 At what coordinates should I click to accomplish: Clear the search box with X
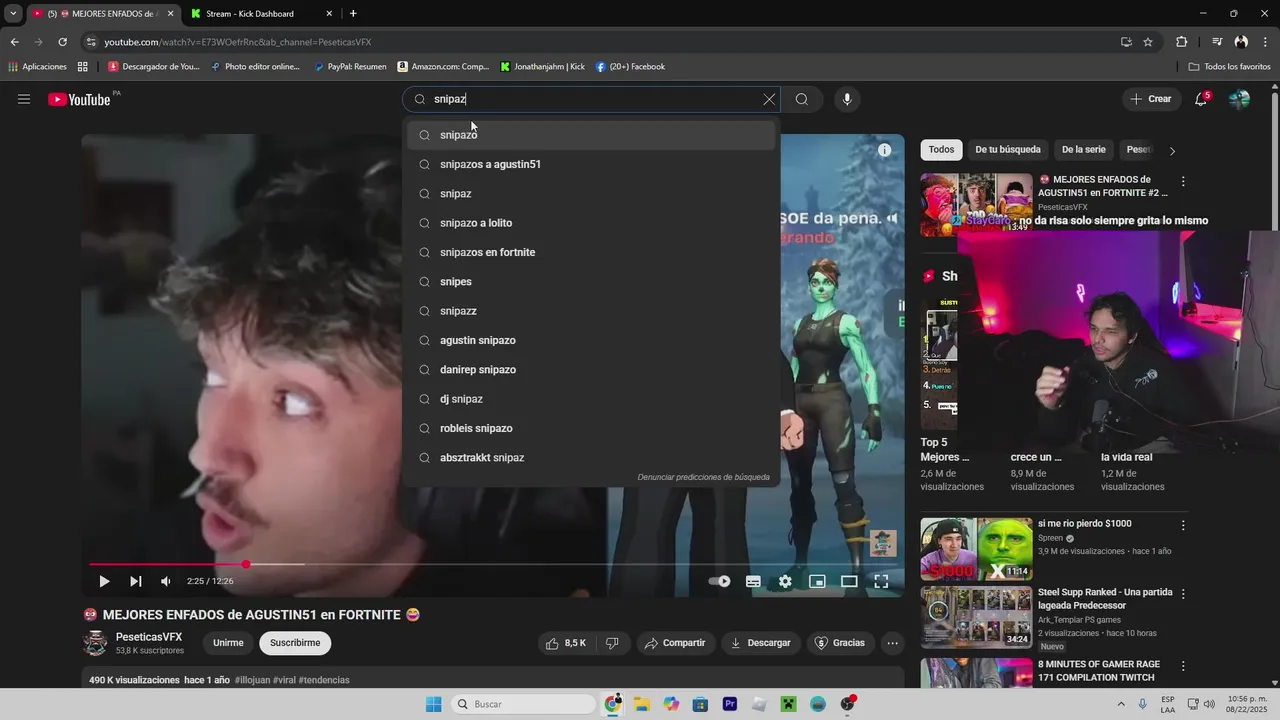(769, 99)
